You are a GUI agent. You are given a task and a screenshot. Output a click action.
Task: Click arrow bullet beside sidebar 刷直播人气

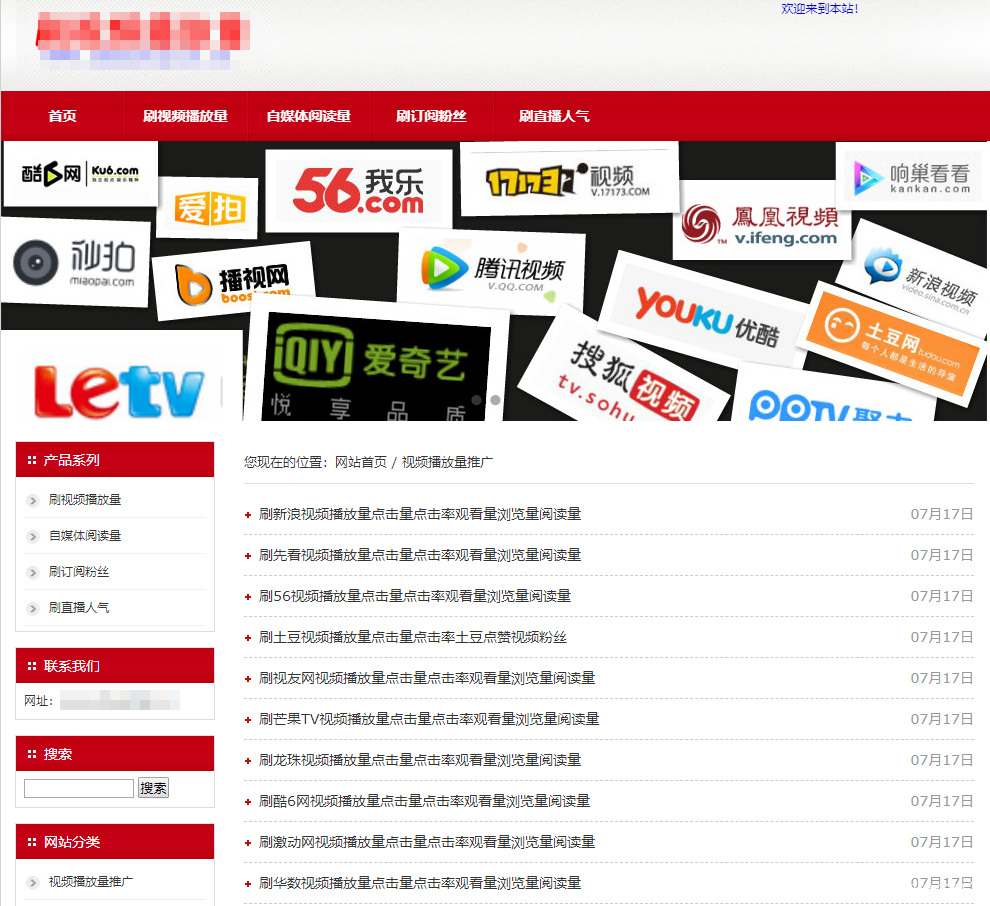33,609
